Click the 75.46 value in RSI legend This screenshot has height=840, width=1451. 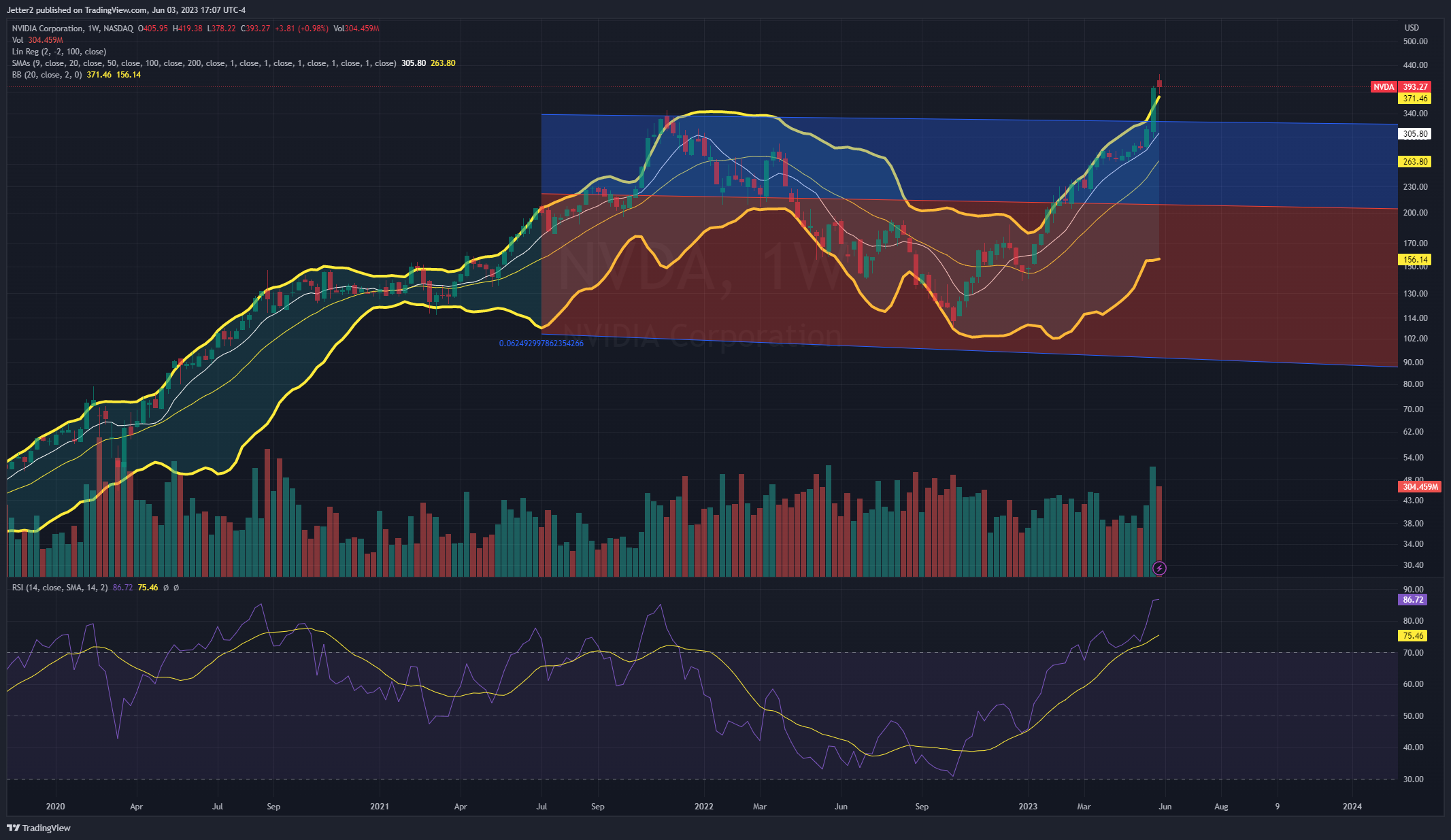click(x=148, y=588)
